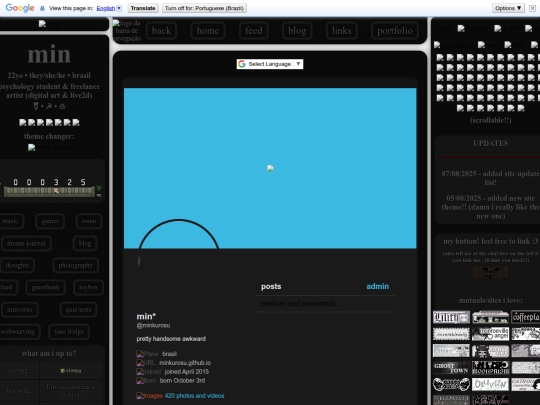The height and width of the screenshot is (405, 540).
Task: Open the thoughts sidebar button
Action: [x=17, y=266]
